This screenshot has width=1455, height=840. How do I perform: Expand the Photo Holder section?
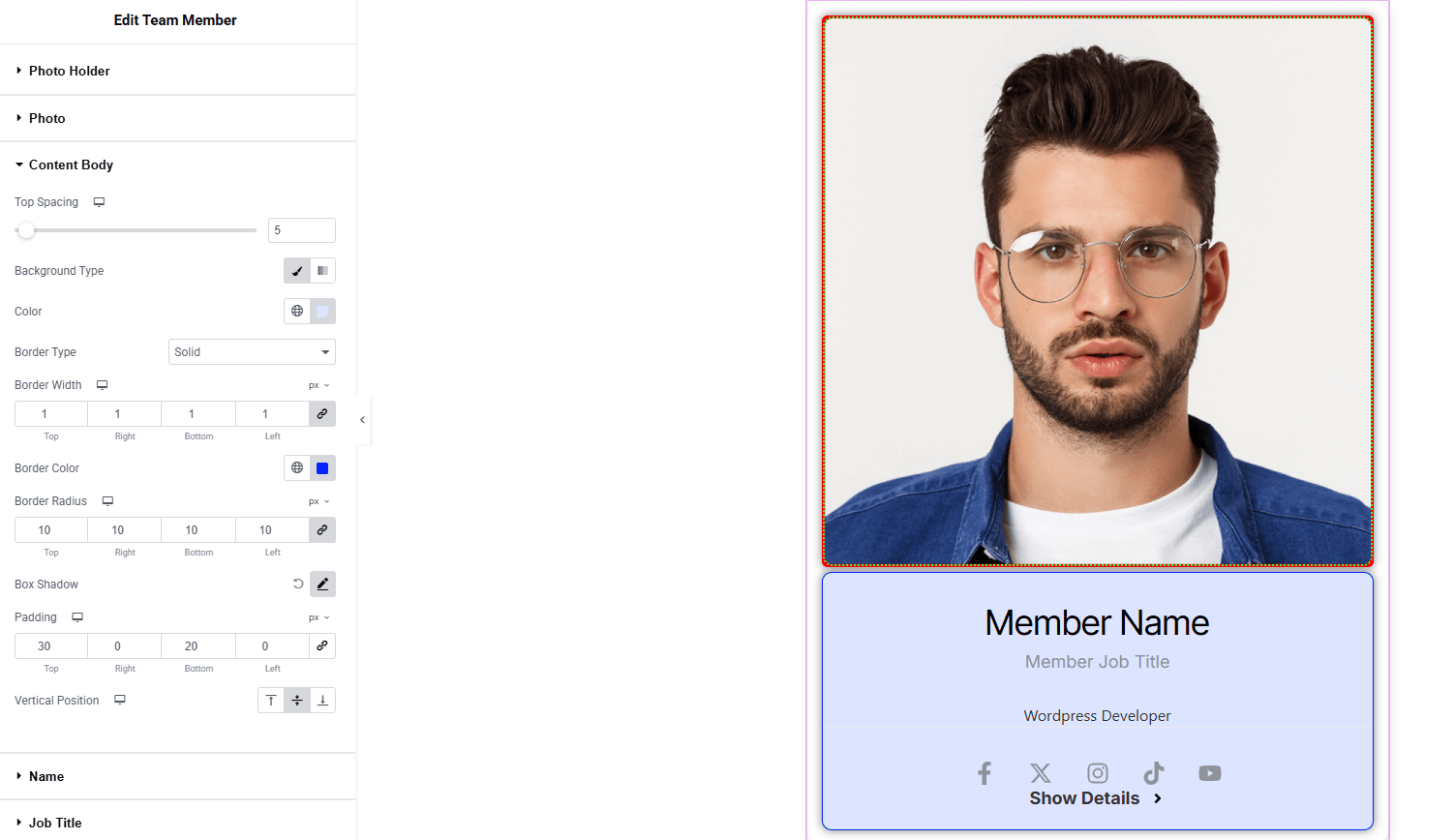tap(70, 71)
